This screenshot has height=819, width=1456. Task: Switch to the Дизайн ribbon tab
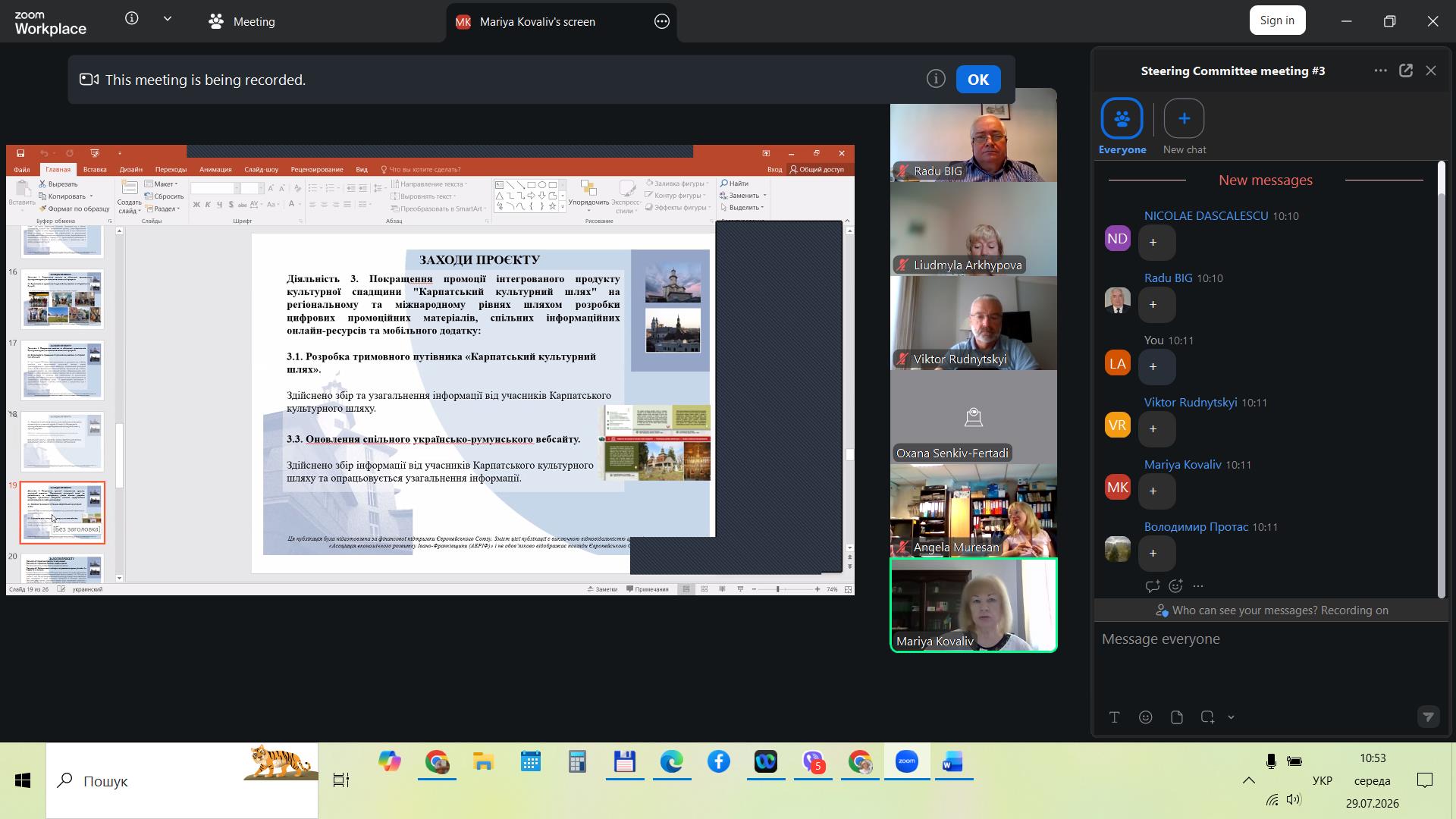(x=131, y=170)
